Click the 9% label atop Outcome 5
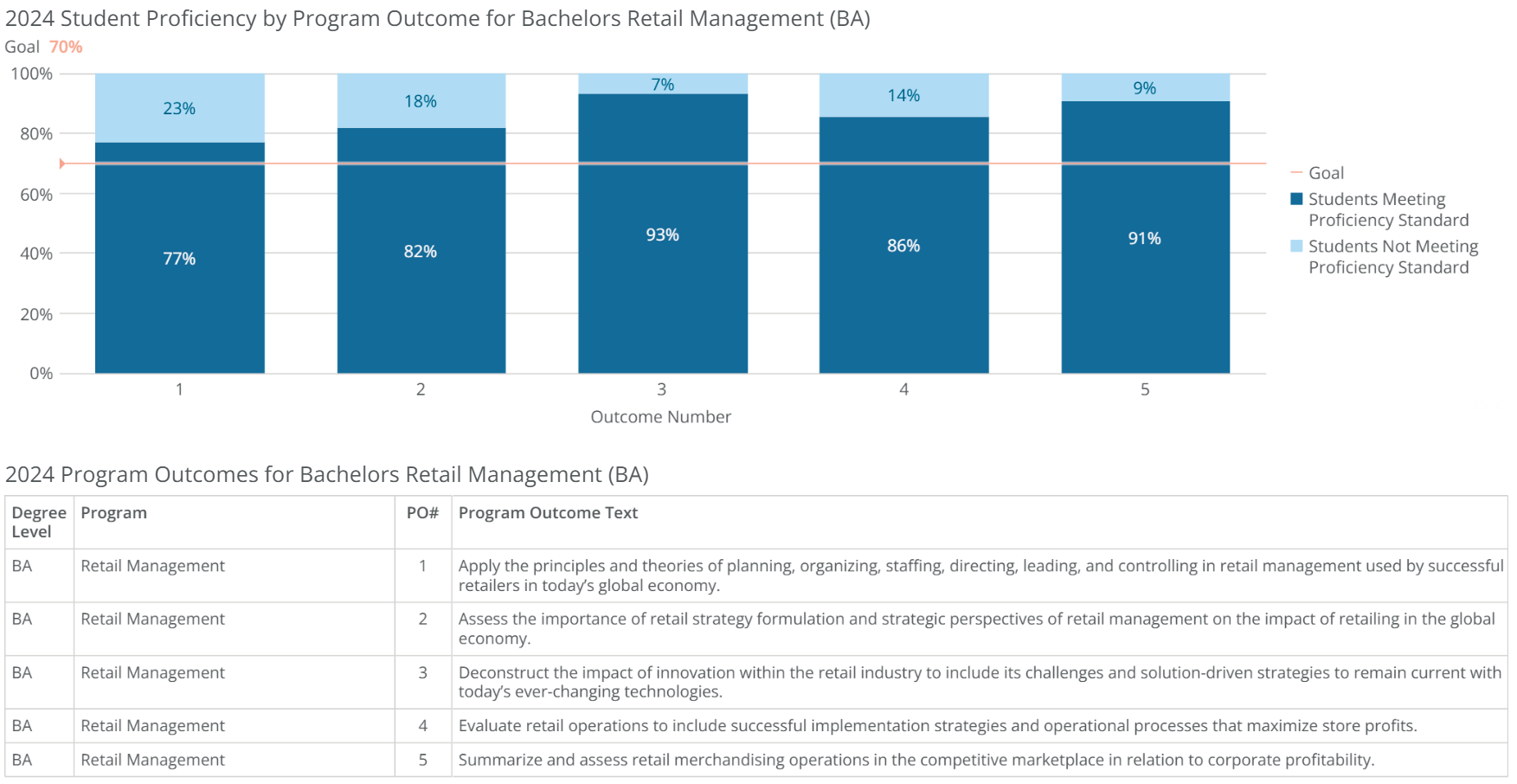Image resolution: width=1517 pixels, height=784 pixels. pos(1146,87)
